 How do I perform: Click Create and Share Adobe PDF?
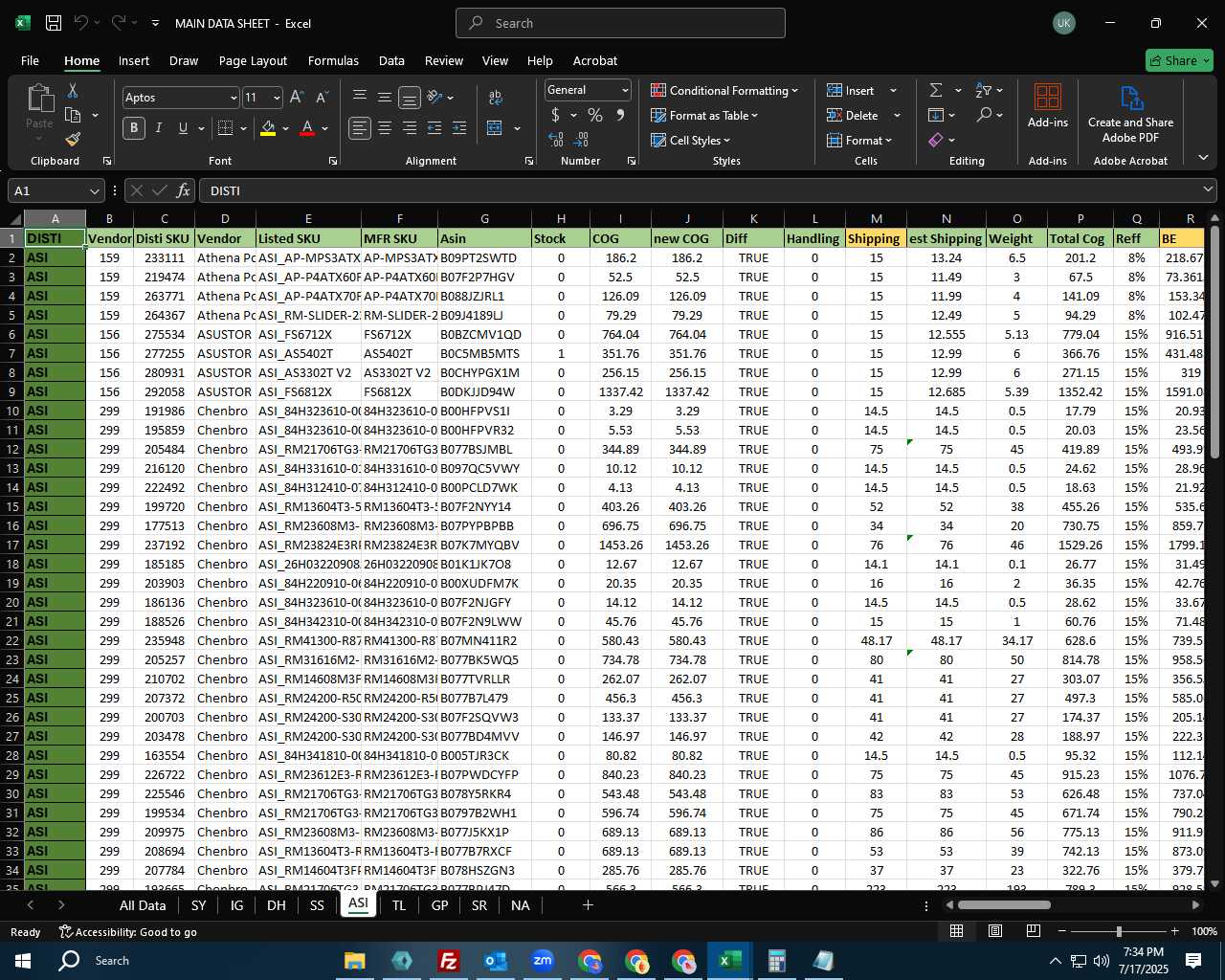click(1130, 113)
